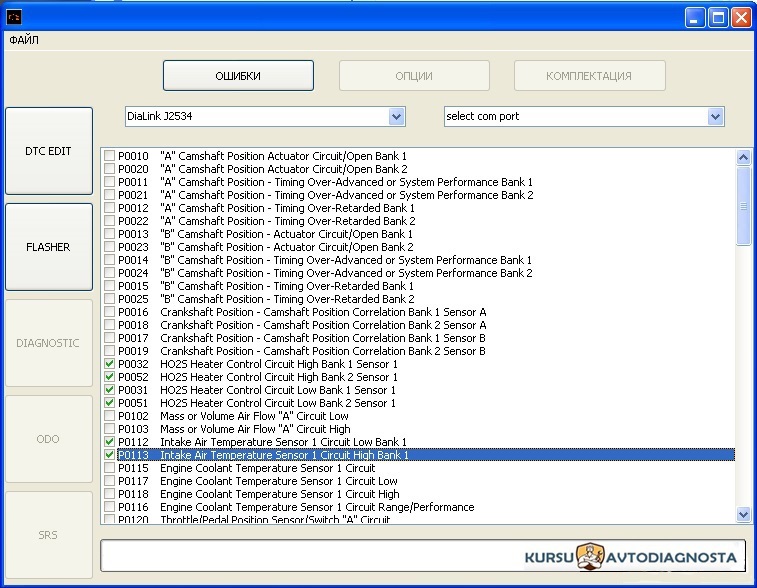
Task: Open the DiaLink J2534 adapter dropdown
Action: click(396, 116)
